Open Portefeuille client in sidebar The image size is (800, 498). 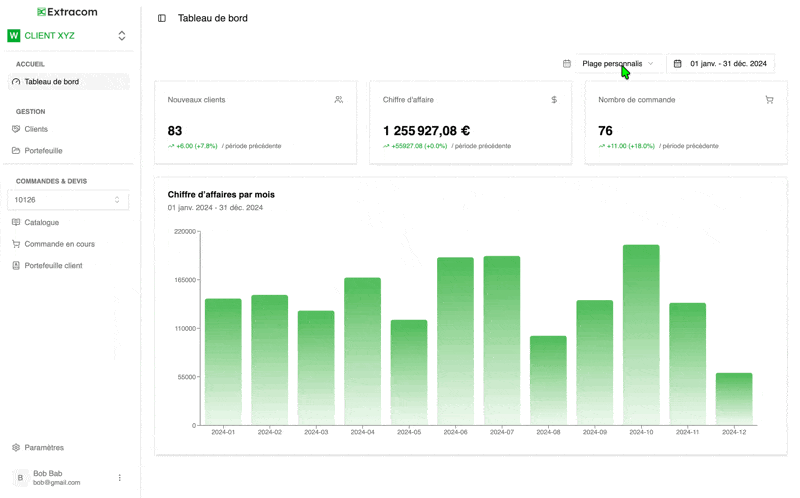(x=53, y=266)
